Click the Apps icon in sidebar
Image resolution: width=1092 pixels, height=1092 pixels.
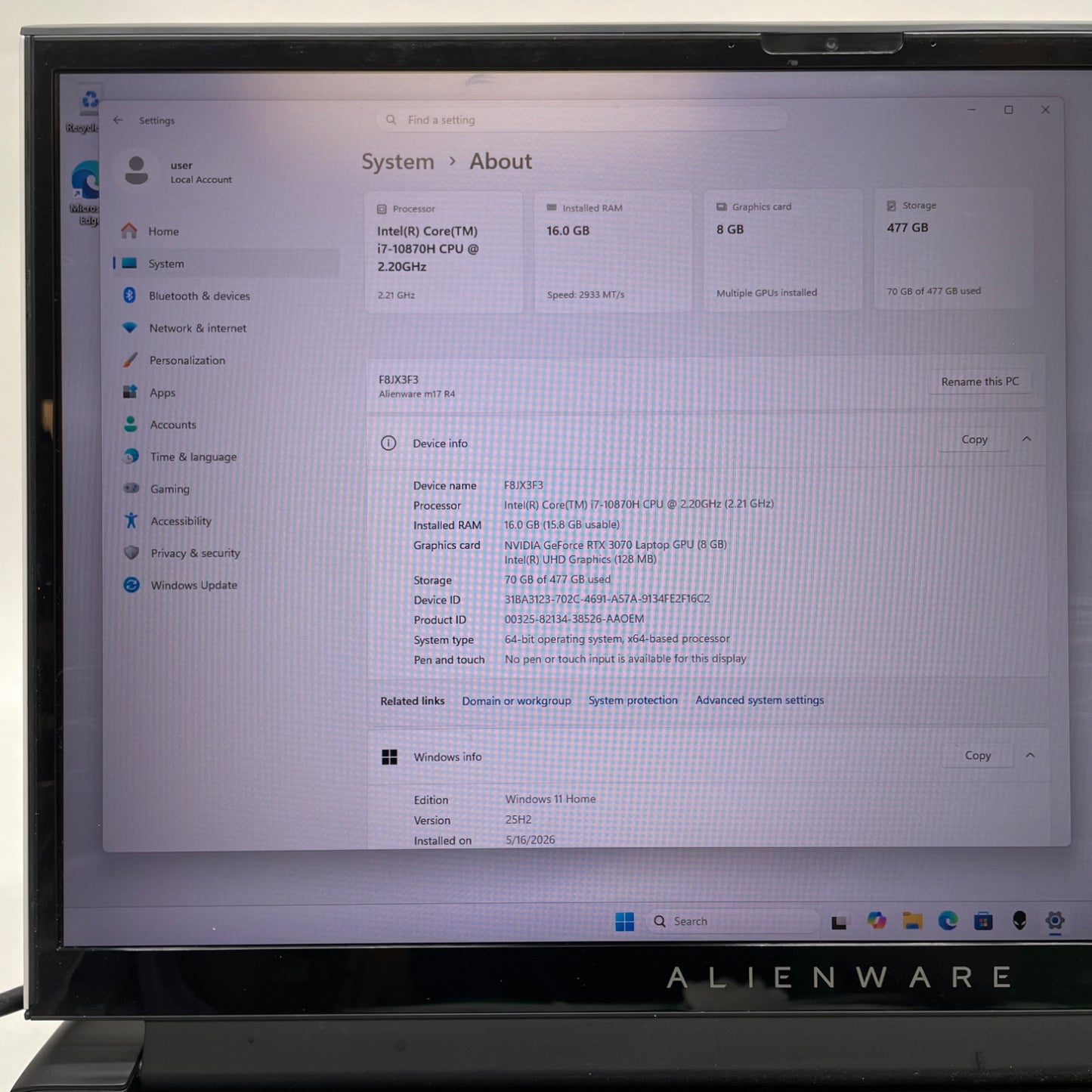point(130,392)
